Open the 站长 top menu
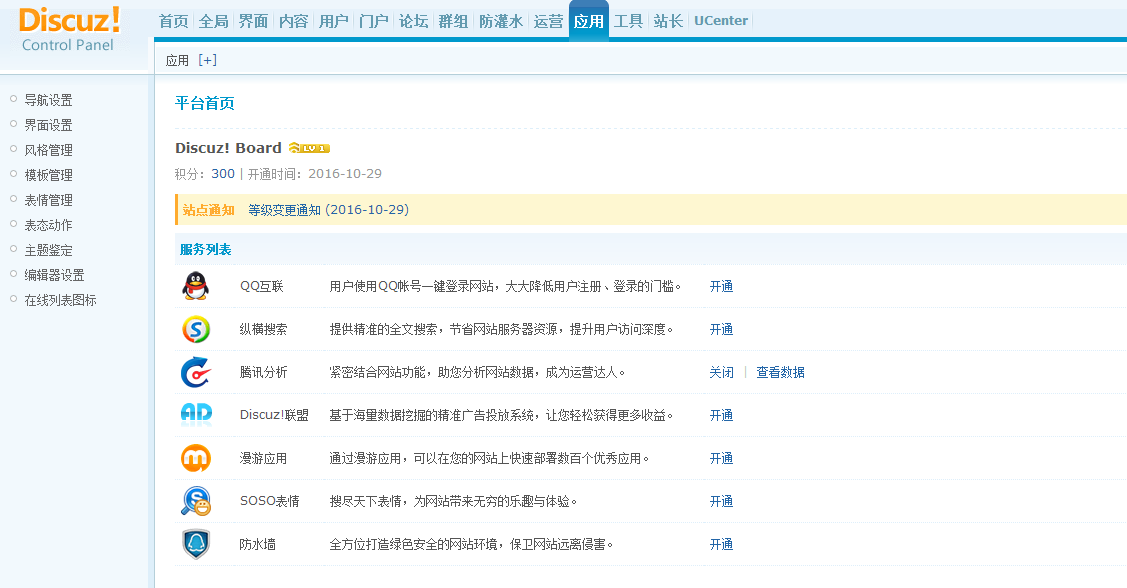 point(668,21)
